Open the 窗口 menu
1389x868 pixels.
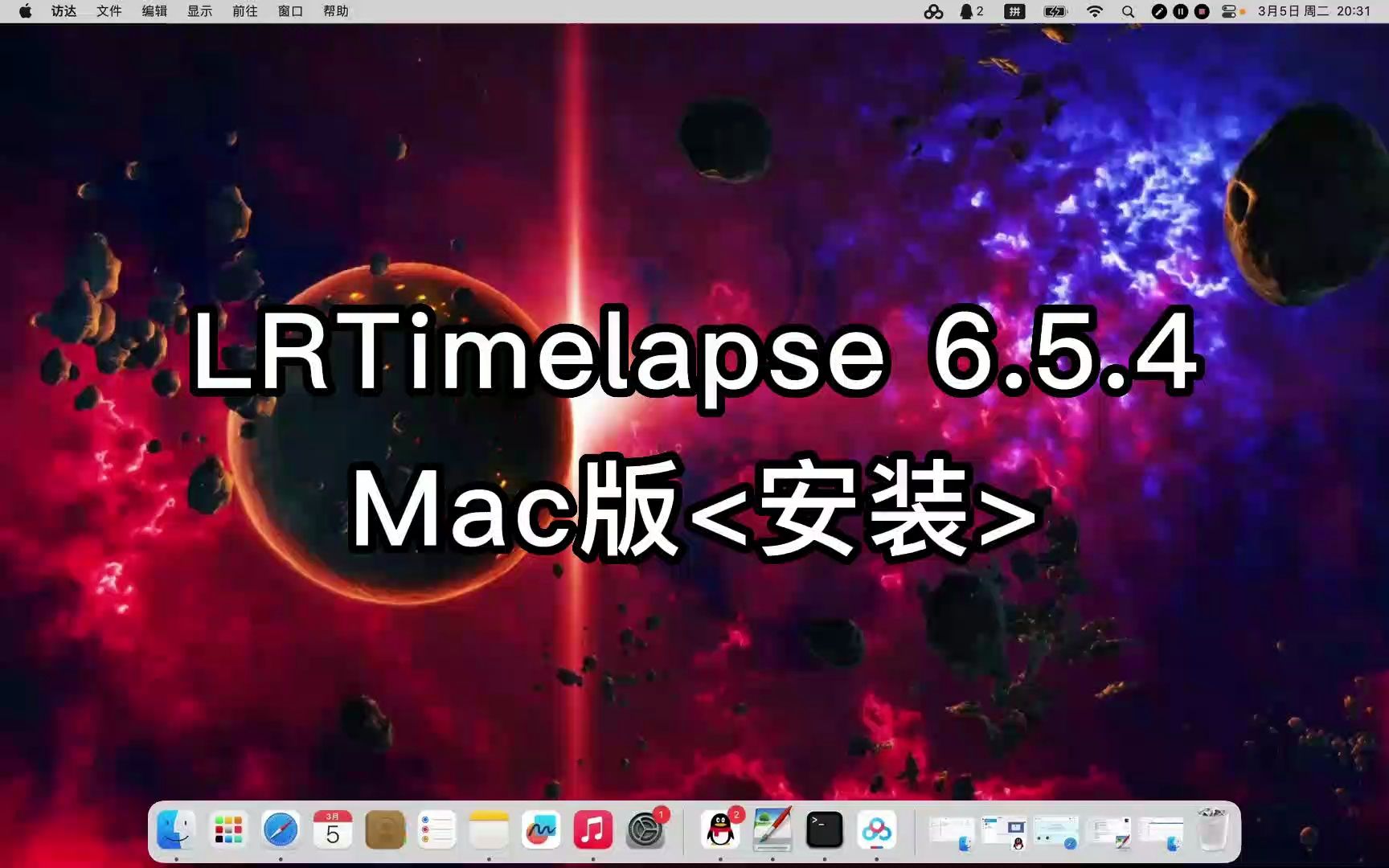(x=290, y=11)
